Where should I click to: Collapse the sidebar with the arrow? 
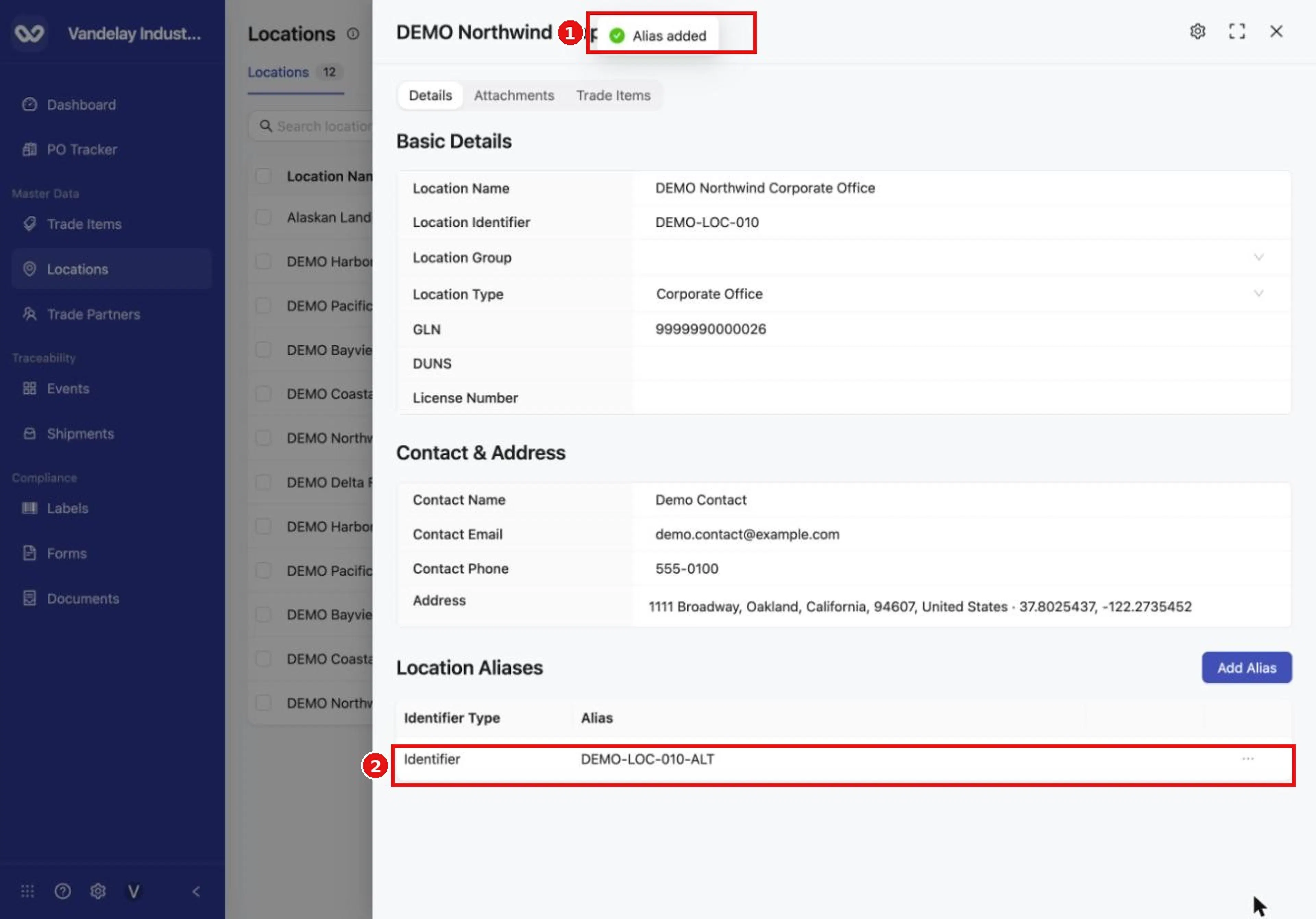(x=196, y=891)
